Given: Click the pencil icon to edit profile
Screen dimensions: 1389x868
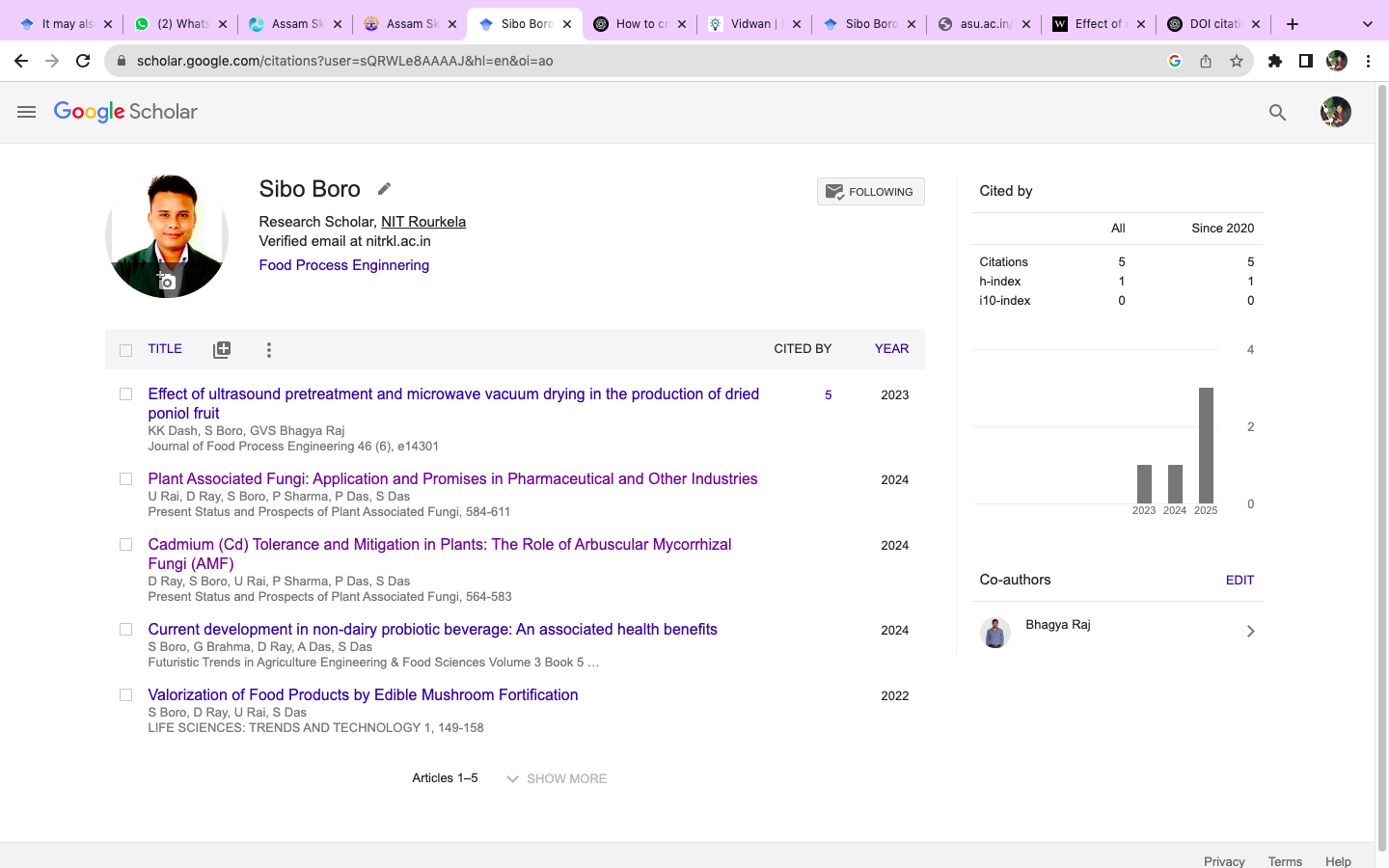Looking at the screenshot, I should coord(384,189).
